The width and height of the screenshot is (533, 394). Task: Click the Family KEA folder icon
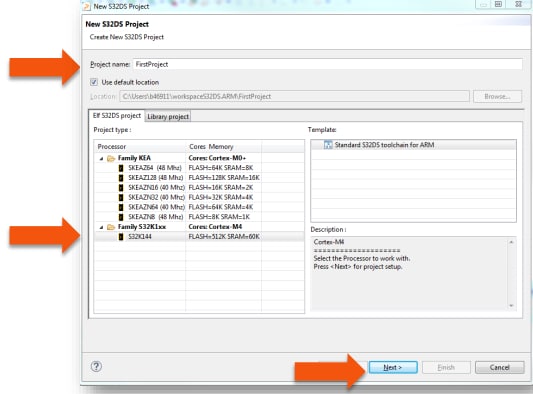pyautogui.click(x=111, y=158)
